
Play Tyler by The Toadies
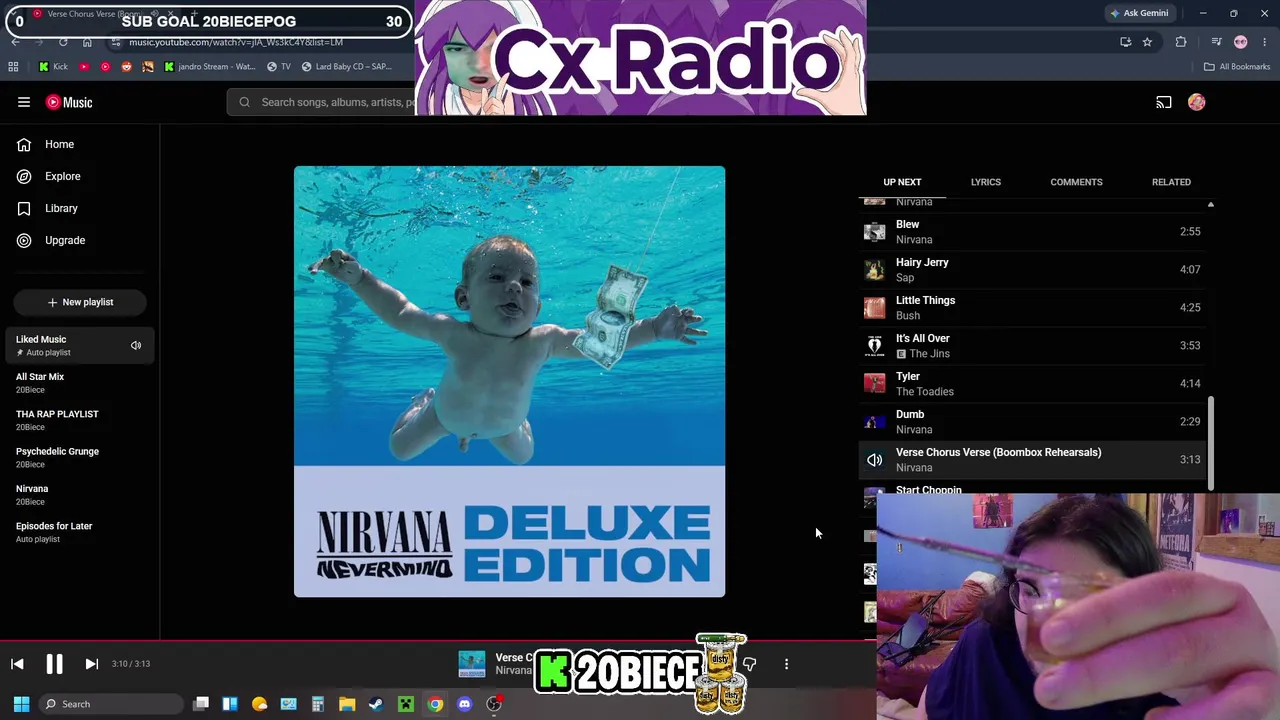tap(1032, 384)
